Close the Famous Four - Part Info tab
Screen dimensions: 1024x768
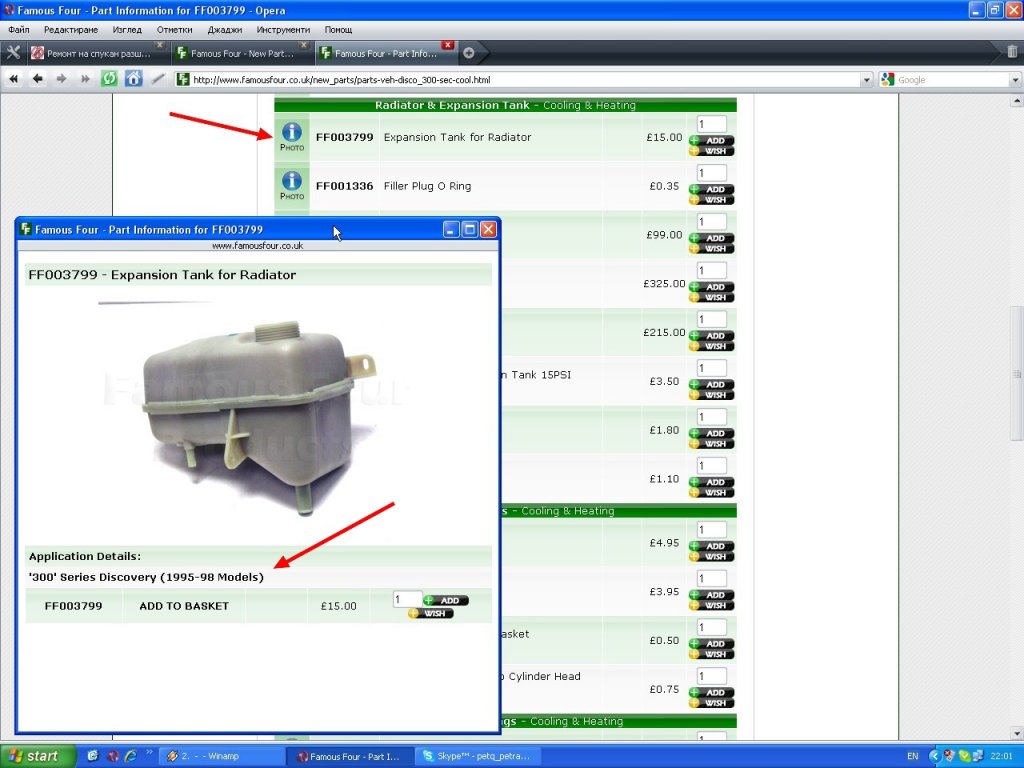[447, 45]
